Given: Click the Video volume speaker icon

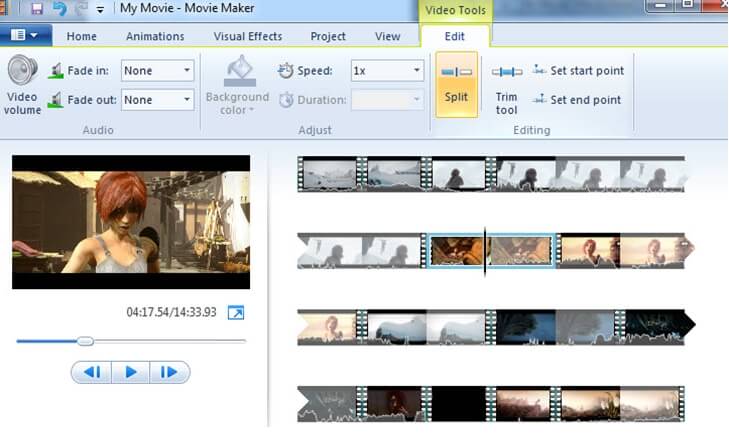Looking at the screenshot, I should click(x=22, y=70).
